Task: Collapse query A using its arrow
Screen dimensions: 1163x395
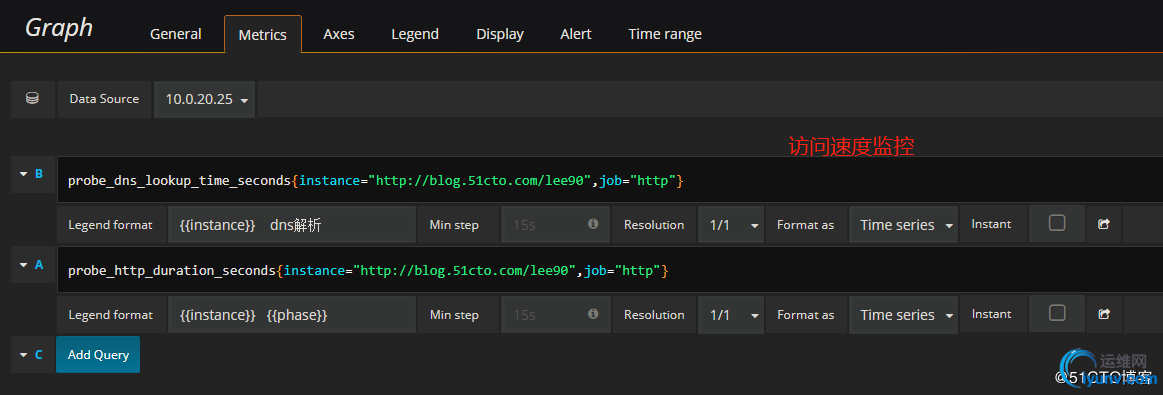Action: tap(23, 265)
